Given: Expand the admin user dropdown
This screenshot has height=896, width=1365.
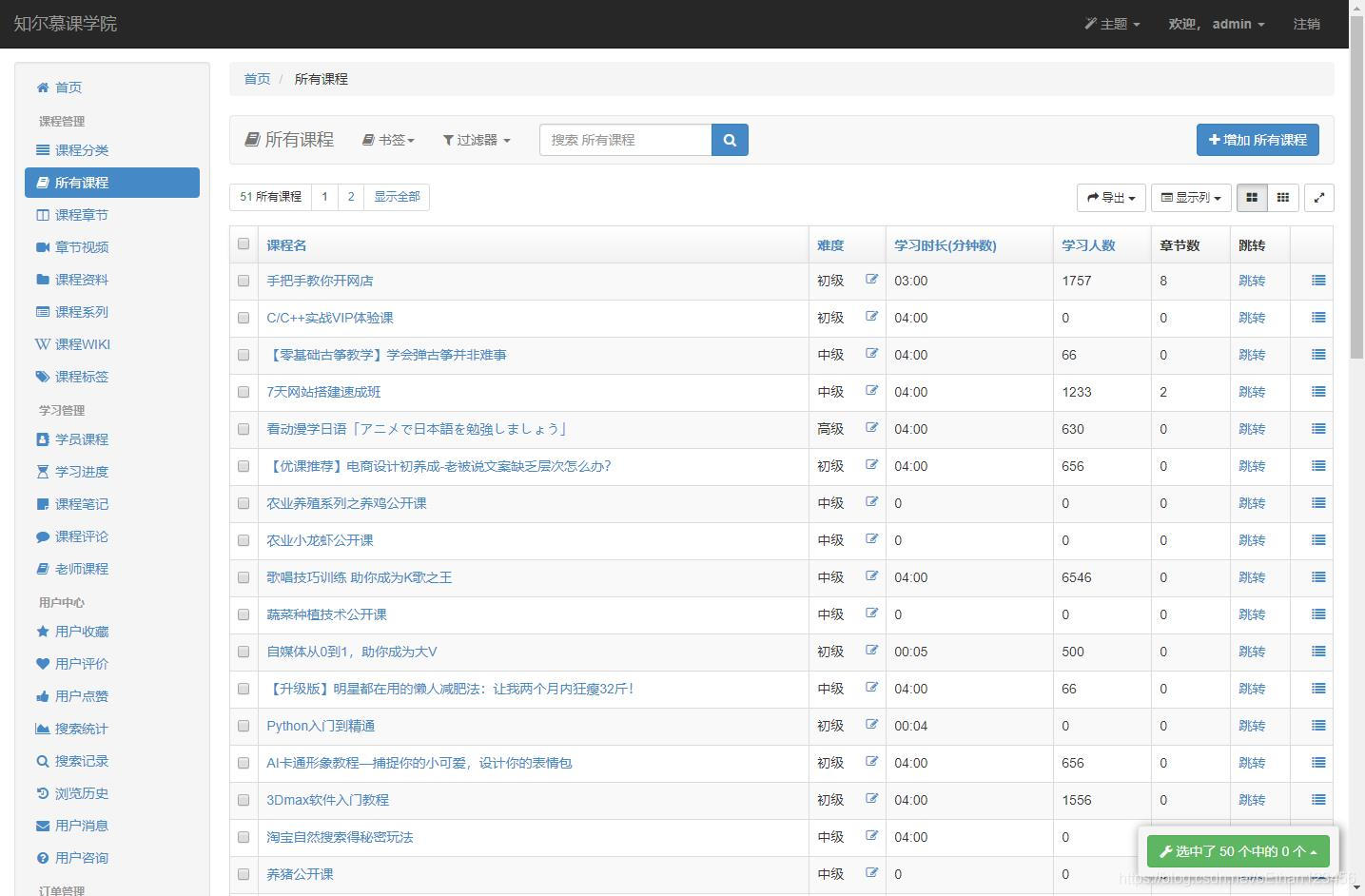Looking at the screenshot, I should [x=1217, y=24].
